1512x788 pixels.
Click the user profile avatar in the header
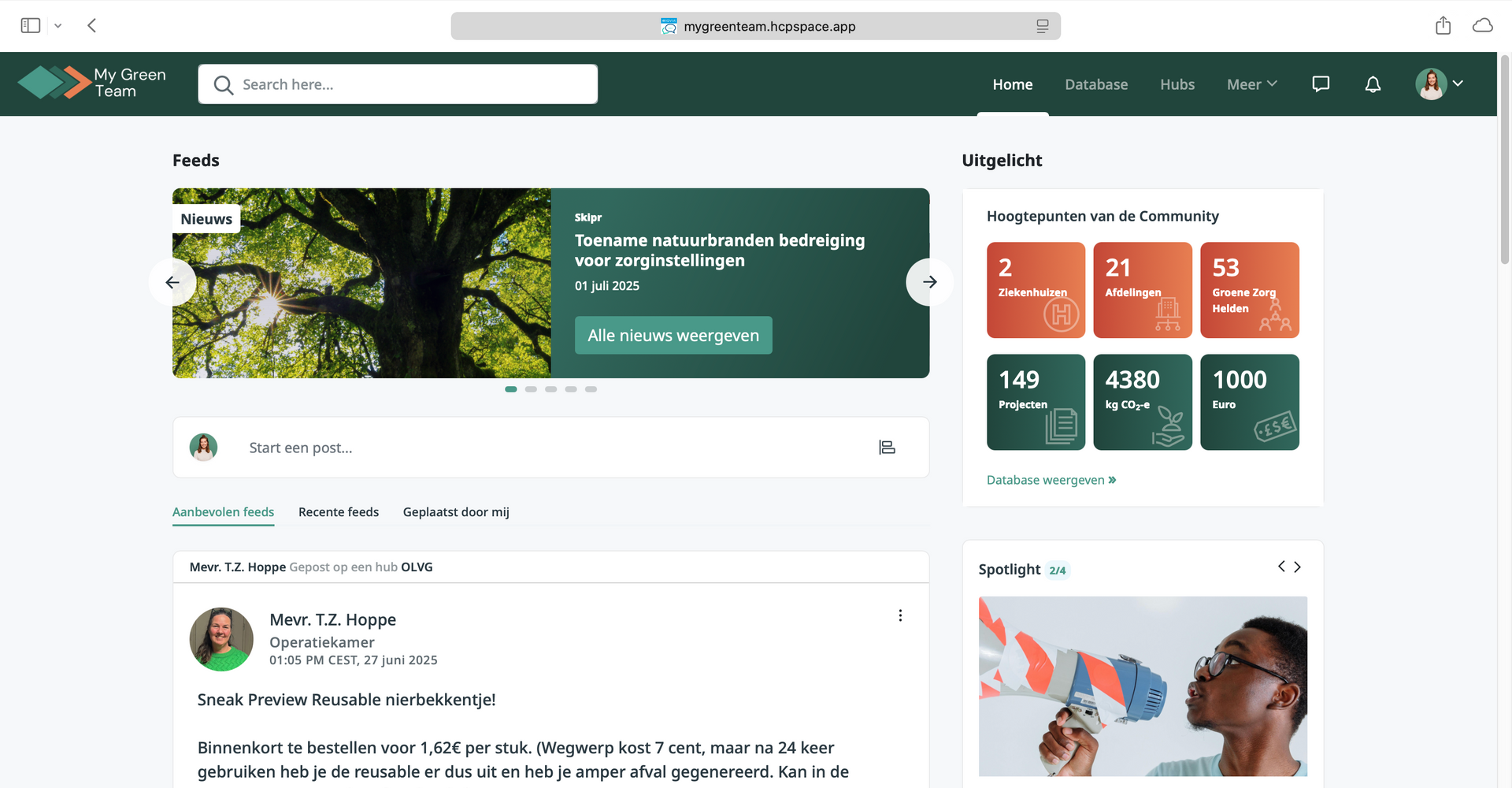click(x=1431, y=84)
